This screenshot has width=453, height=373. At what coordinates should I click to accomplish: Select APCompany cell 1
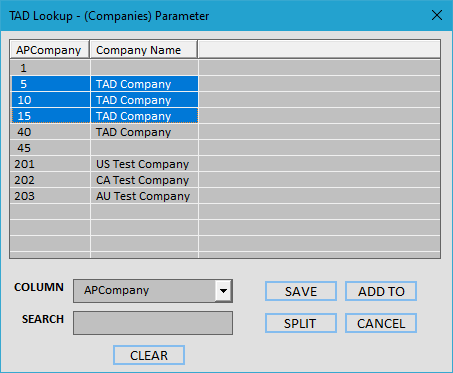[50, 68]
